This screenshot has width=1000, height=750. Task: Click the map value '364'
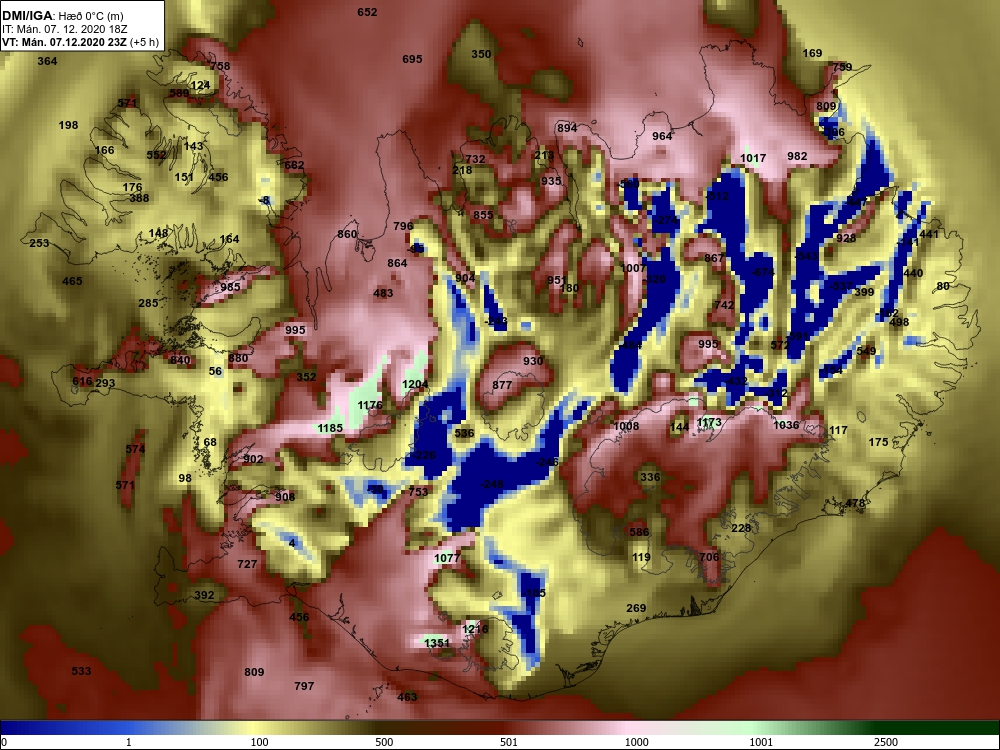click(x=47, y=61)
